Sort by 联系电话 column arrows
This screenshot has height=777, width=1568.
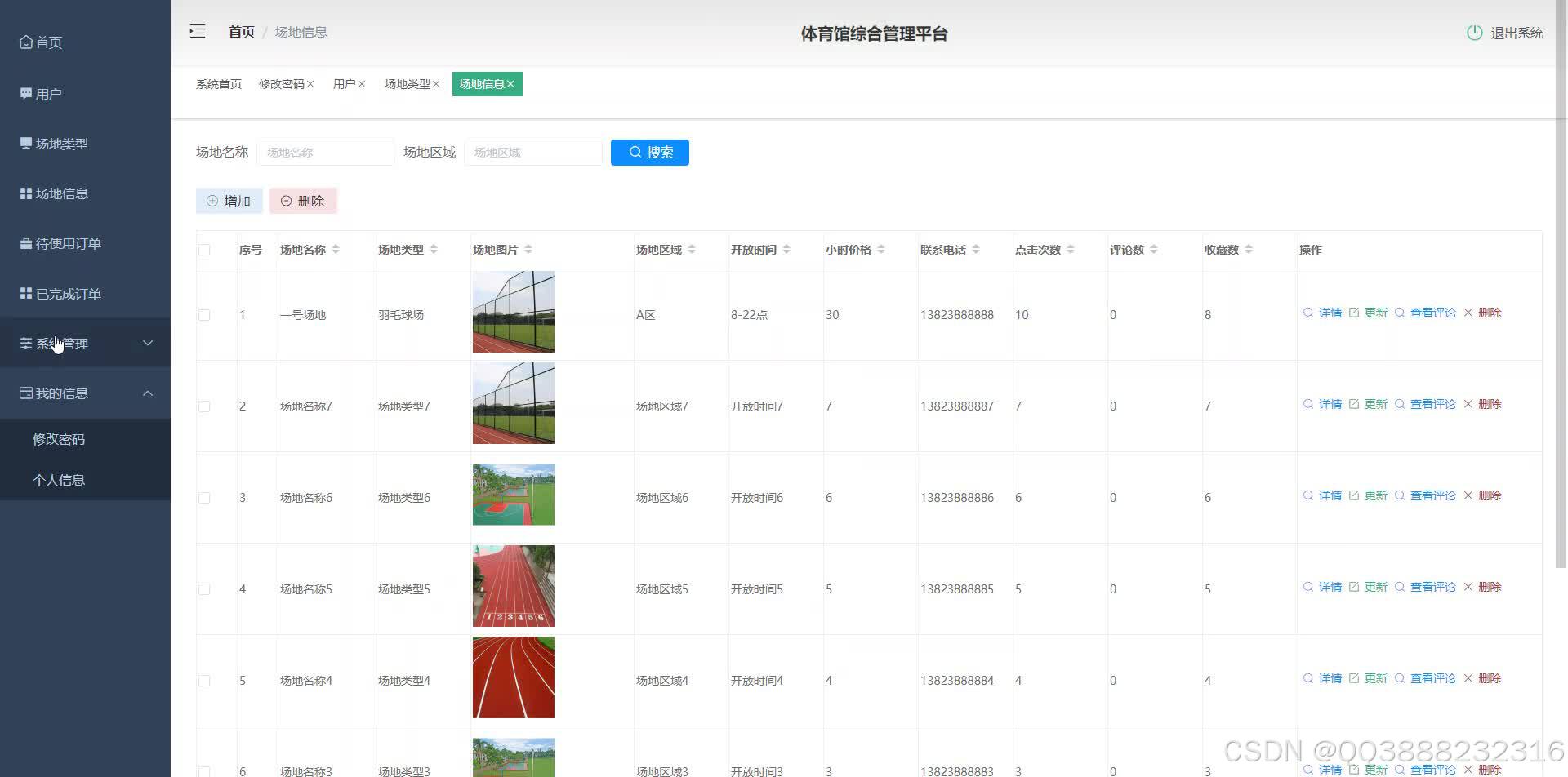tap(976, 250)
